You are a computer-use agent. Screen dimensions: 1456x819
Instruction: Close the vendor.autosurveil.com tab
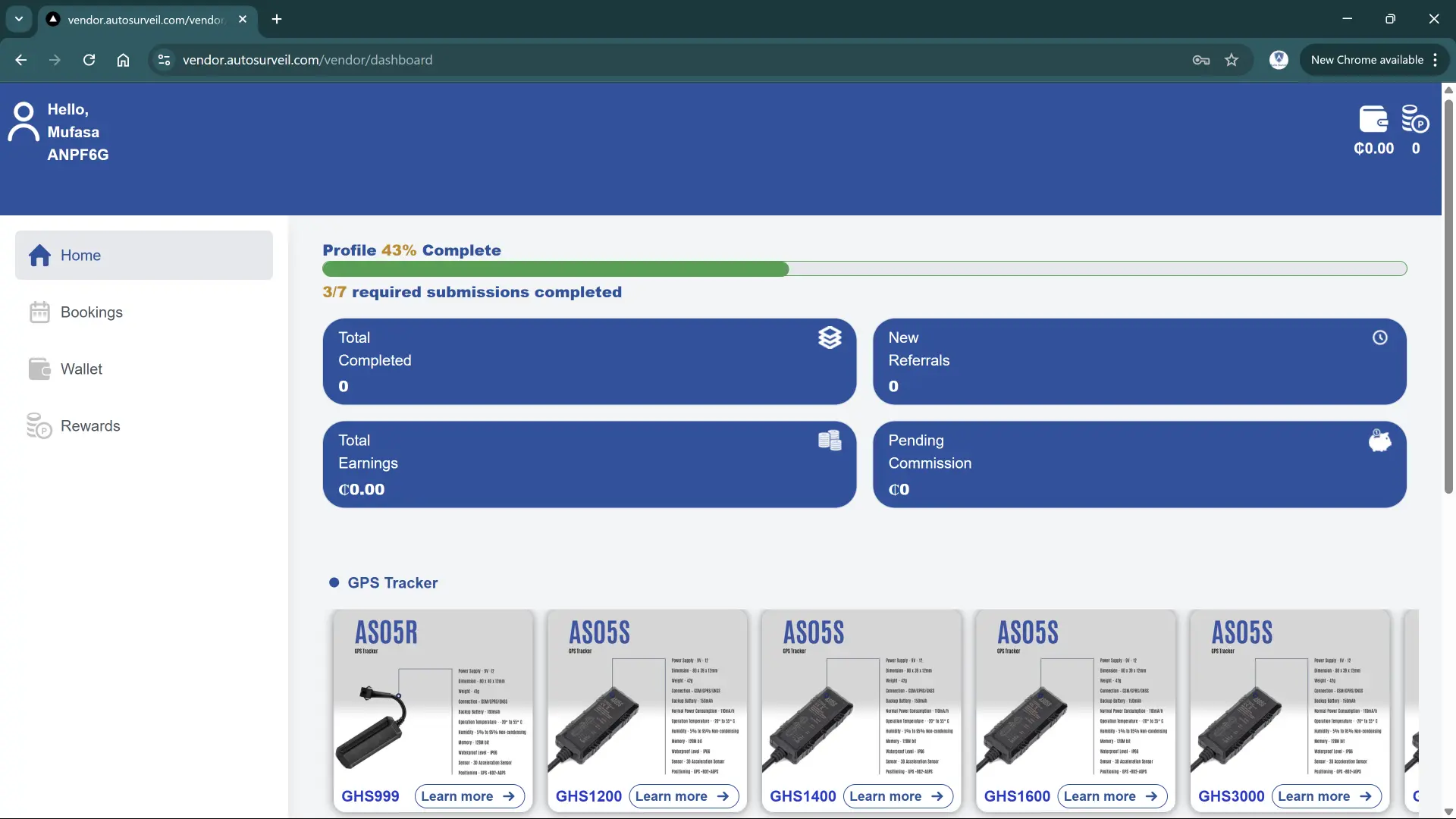coord(243,19)
